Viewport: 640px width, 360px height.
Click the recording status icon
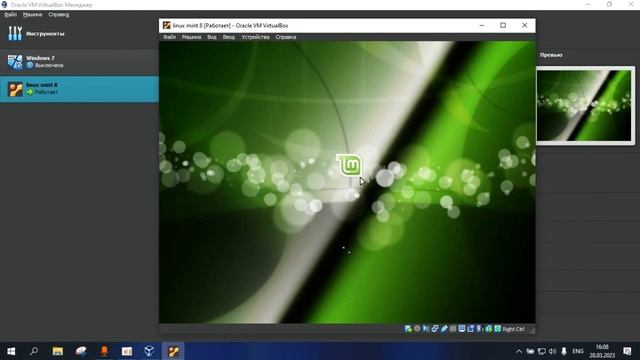[471, 329]
